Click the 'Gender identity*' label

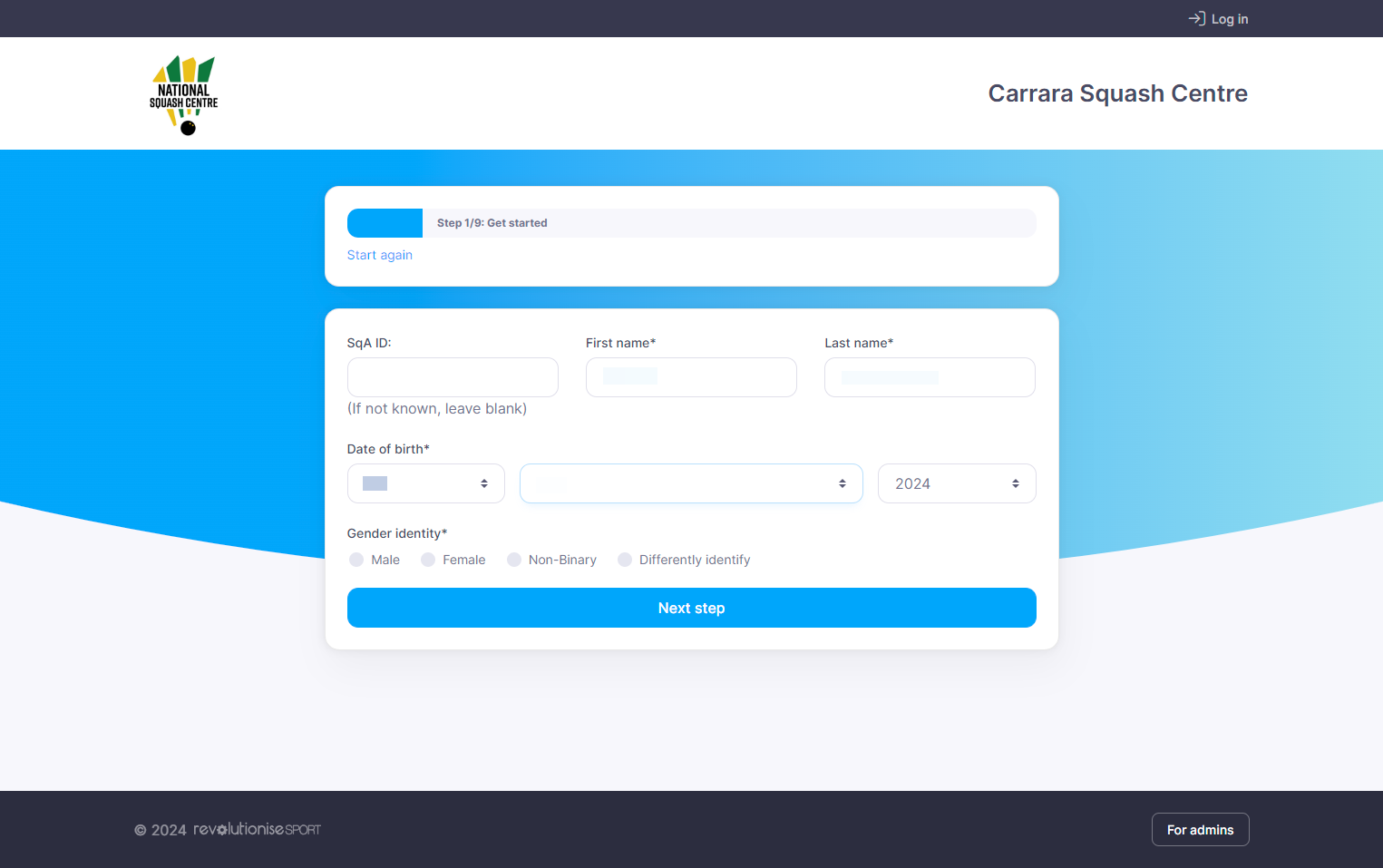(x=397, y=533)
